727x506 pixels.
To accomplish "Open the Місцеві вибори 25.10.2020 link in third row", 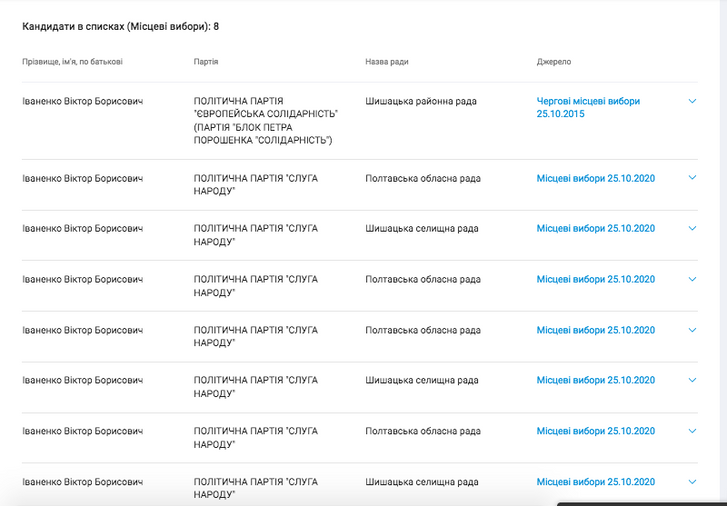I will coord(595,229).
